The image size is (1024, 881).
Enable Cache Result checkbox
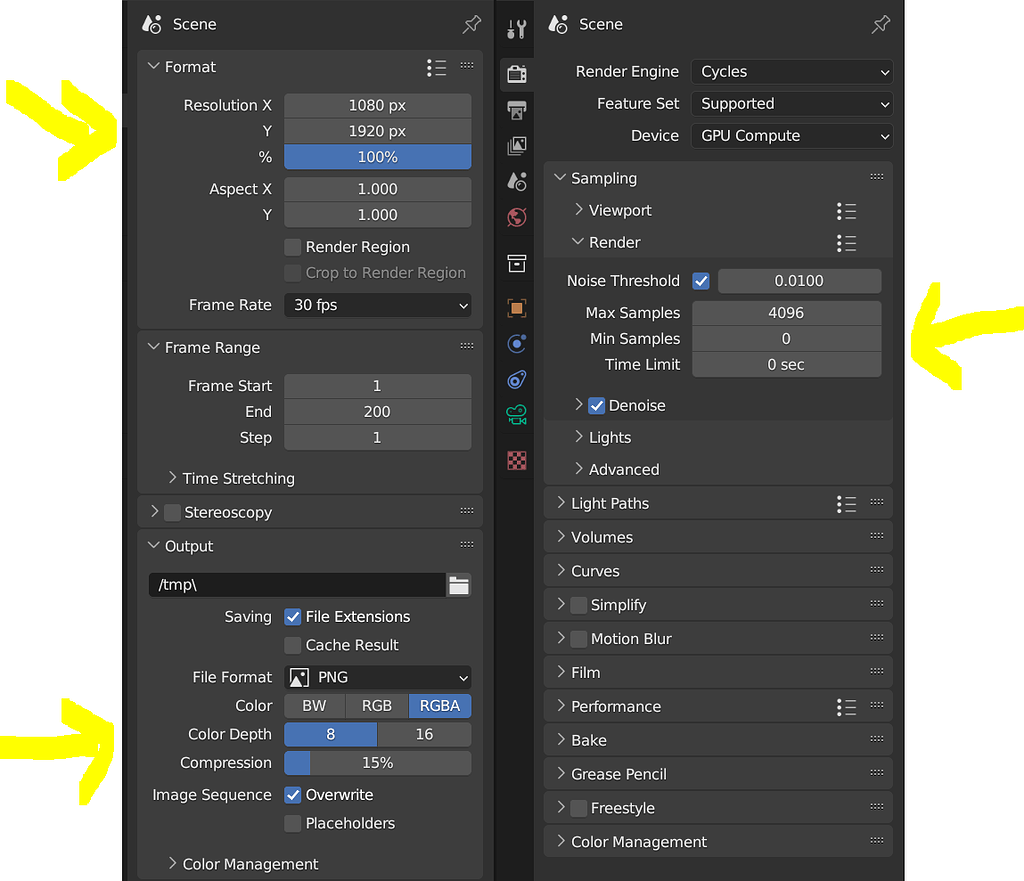[293, 645]
